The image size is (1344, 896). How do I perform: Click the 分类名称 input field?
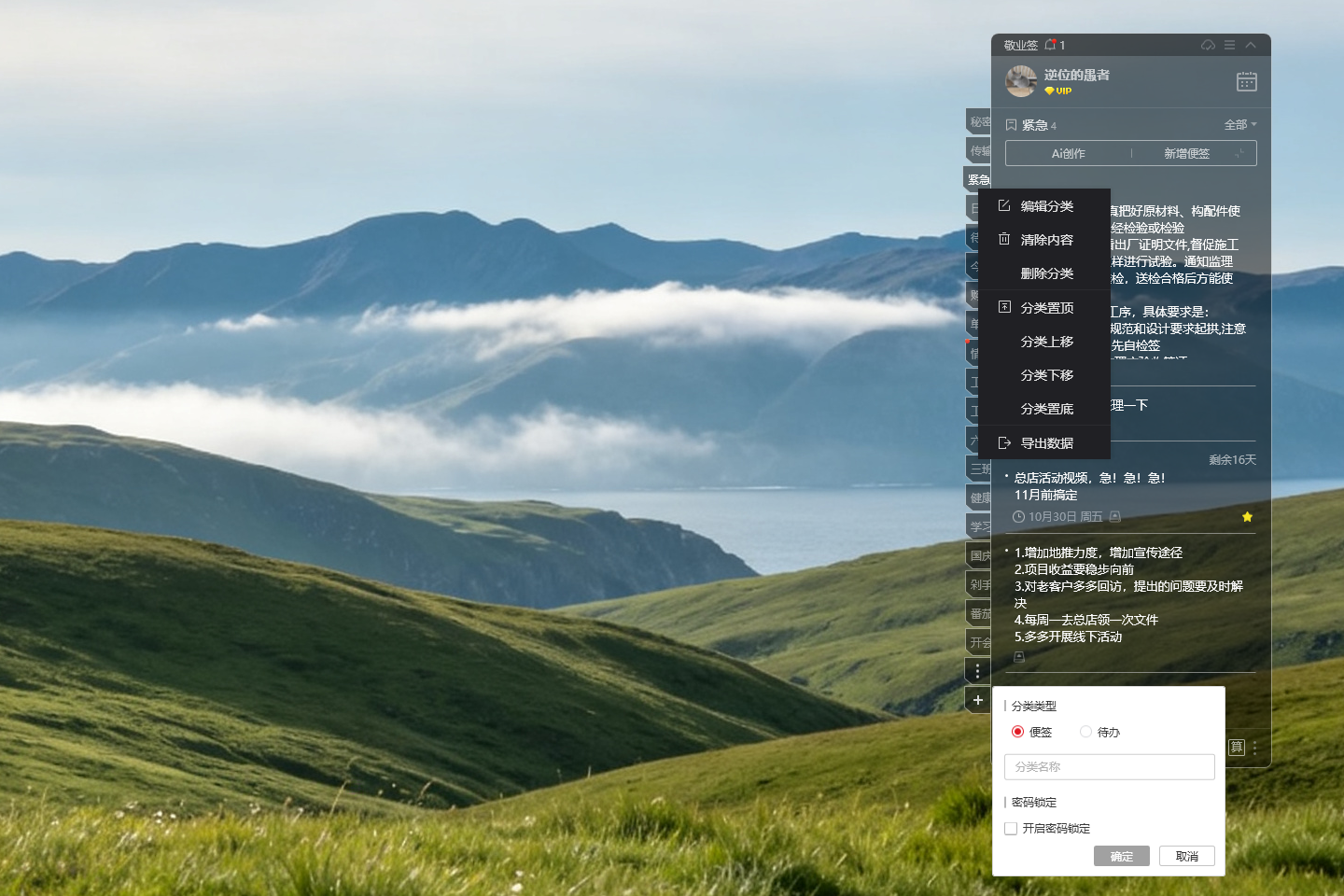1110,767
